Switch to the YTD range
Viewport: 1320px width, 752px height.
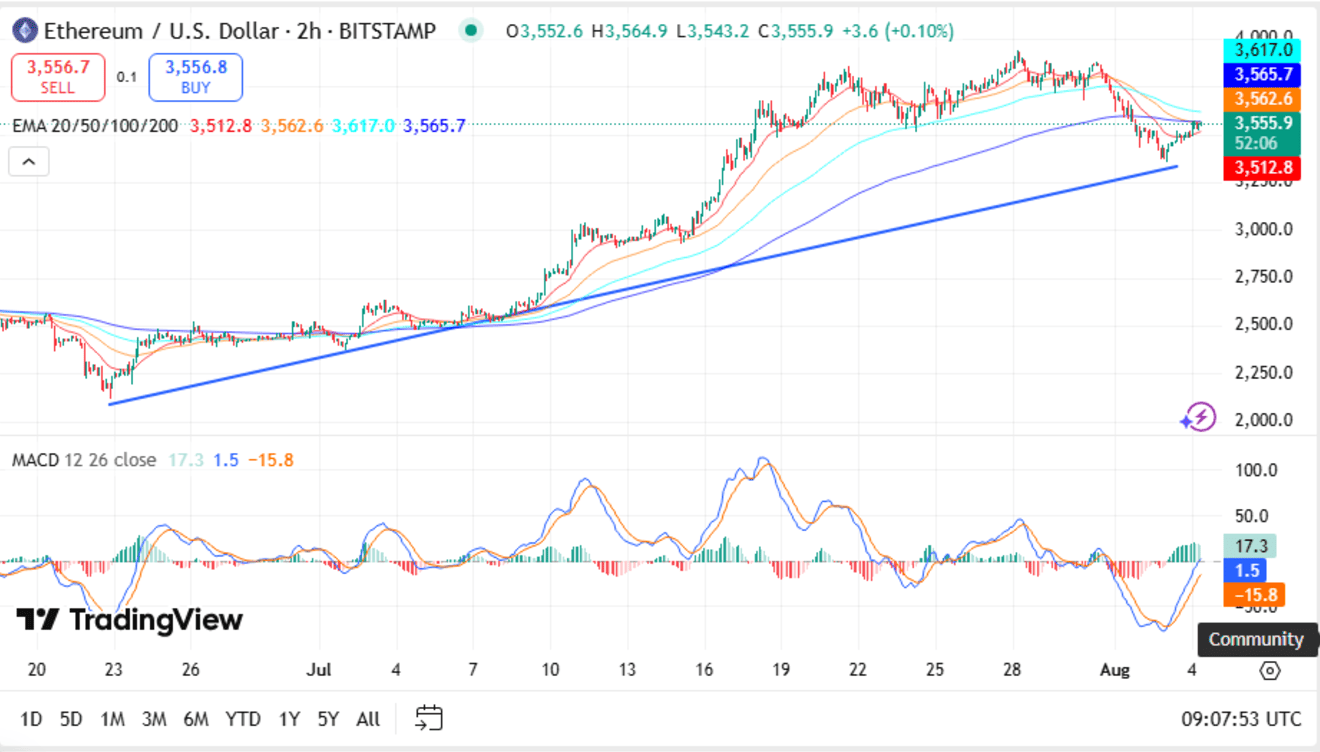pos(243,719)
